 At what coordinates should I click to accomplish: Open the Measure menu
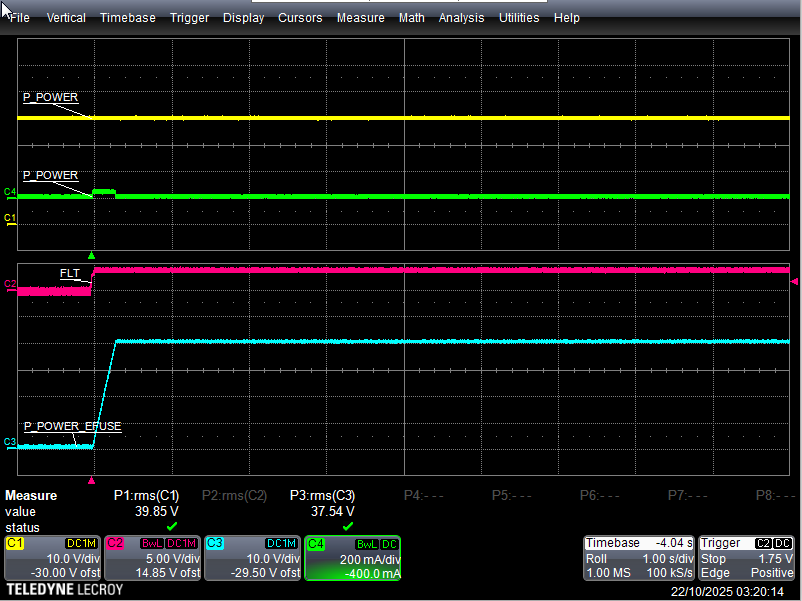point(361,18)
